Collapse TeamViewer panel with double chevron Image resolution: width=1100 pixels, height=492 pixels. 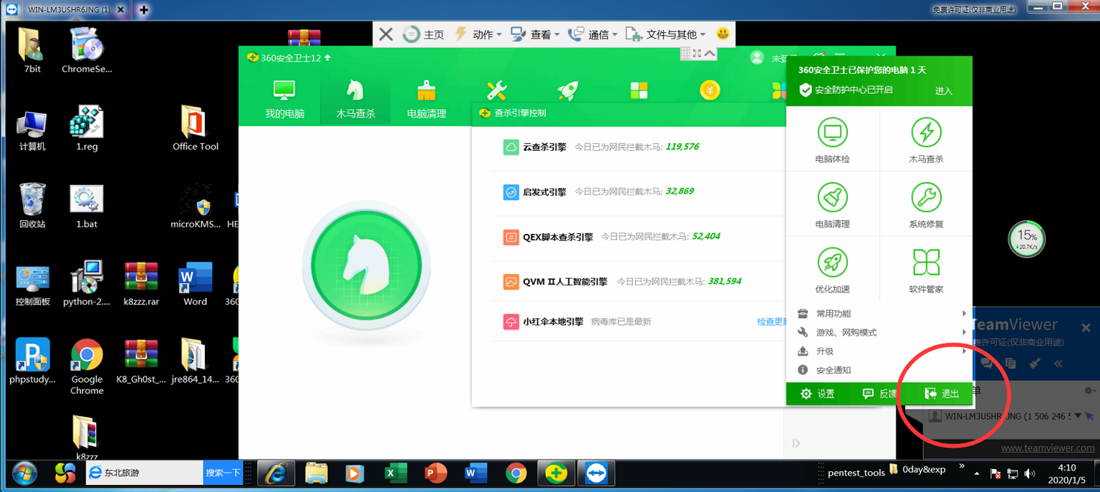[x=1058, y=363]
